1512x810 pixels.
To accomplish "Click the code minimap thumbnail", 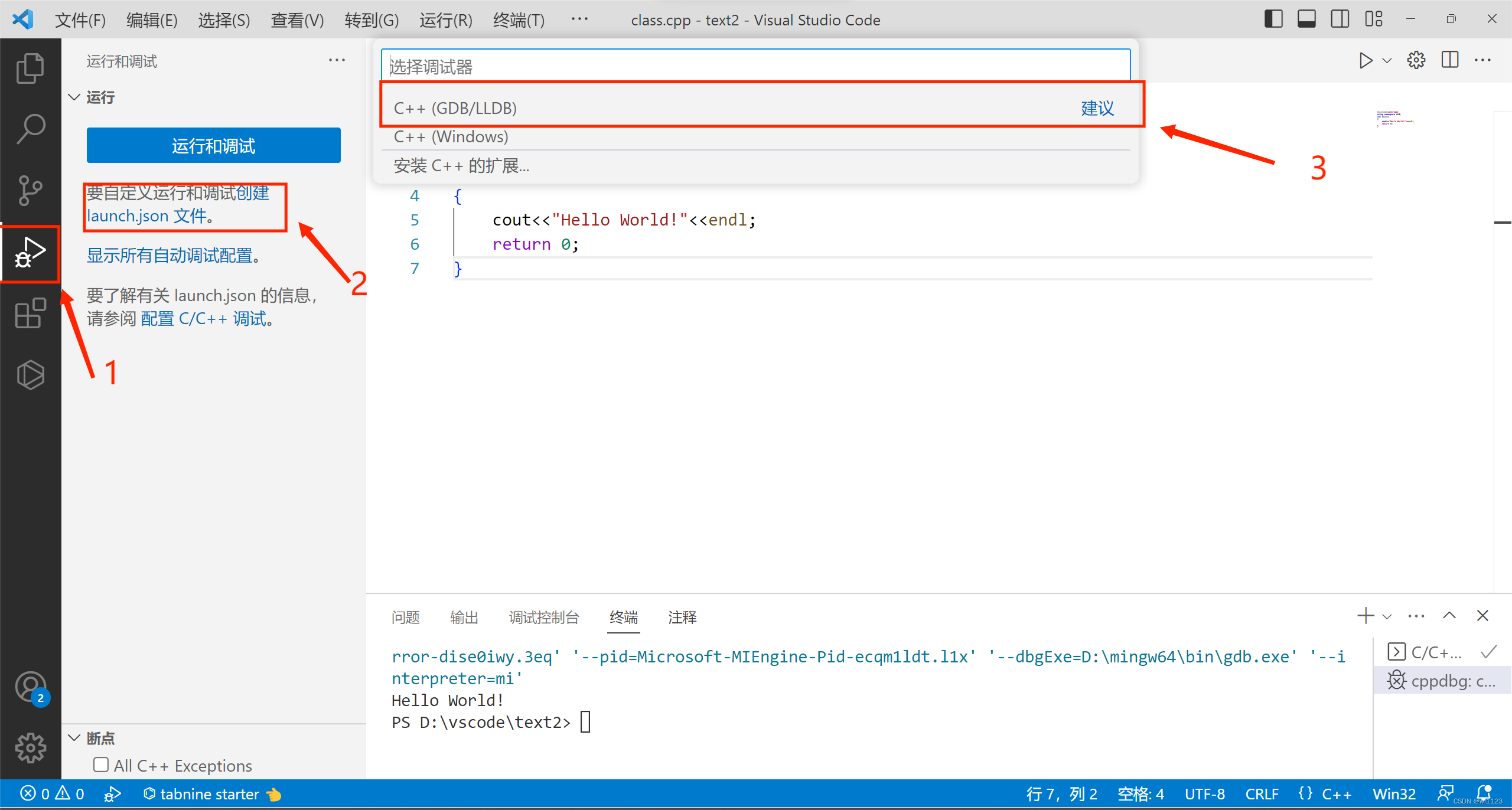I will [1394, 118].
